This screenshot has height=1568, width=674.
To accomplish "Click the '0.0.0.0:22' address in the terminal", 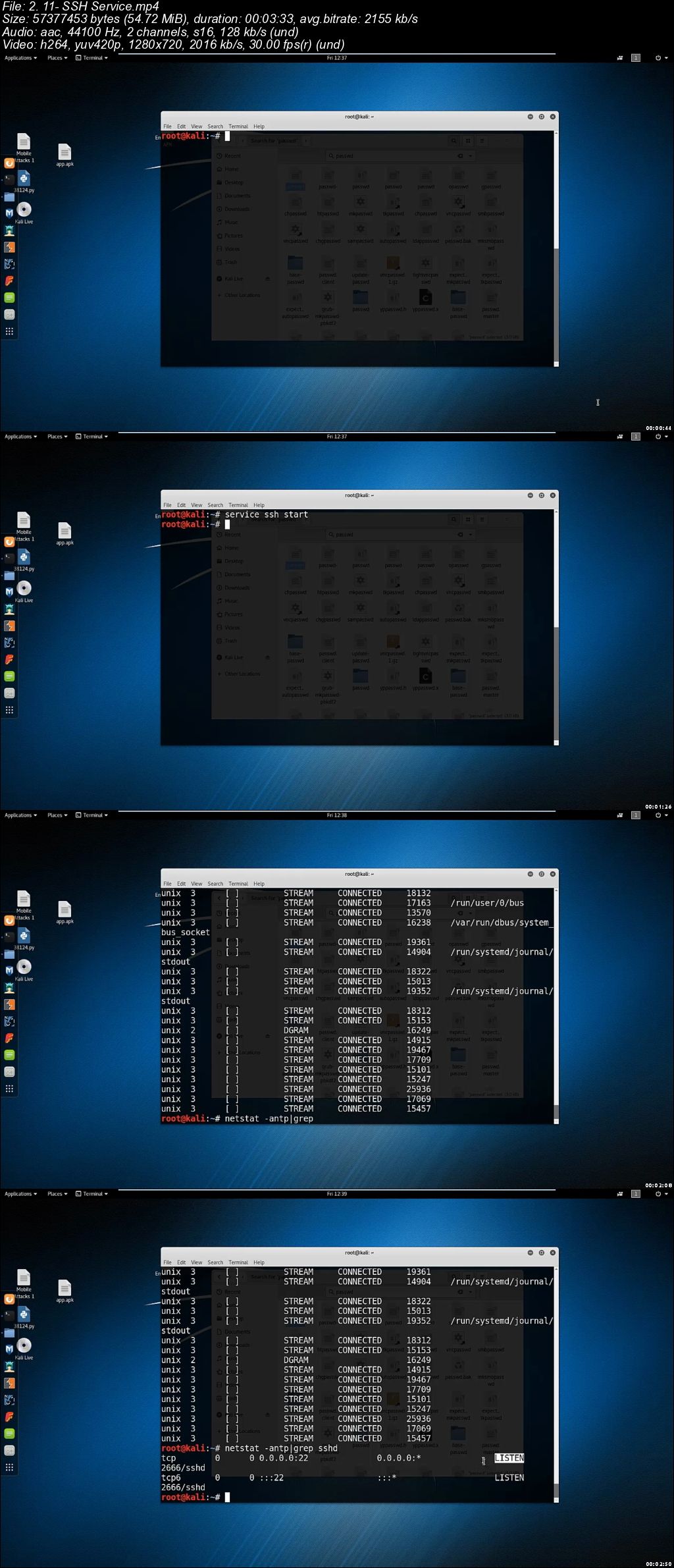I will 283,1458.
